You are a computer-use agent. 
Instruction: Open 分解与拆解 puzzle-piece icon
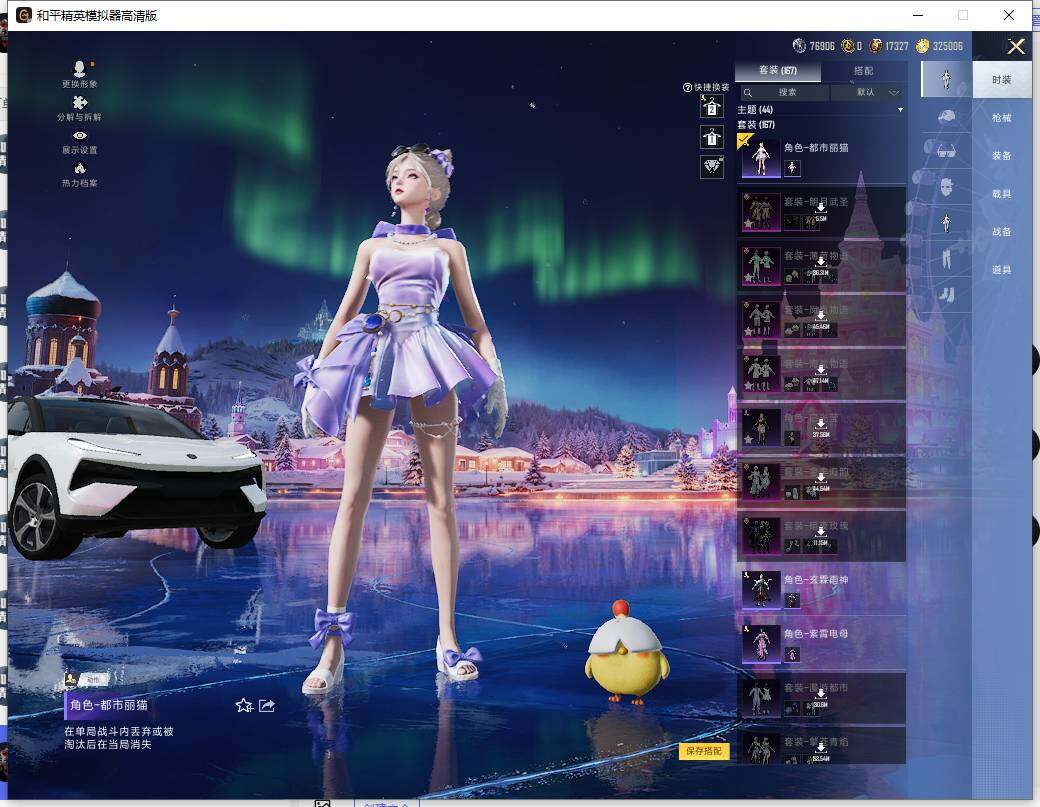[80, 103]
